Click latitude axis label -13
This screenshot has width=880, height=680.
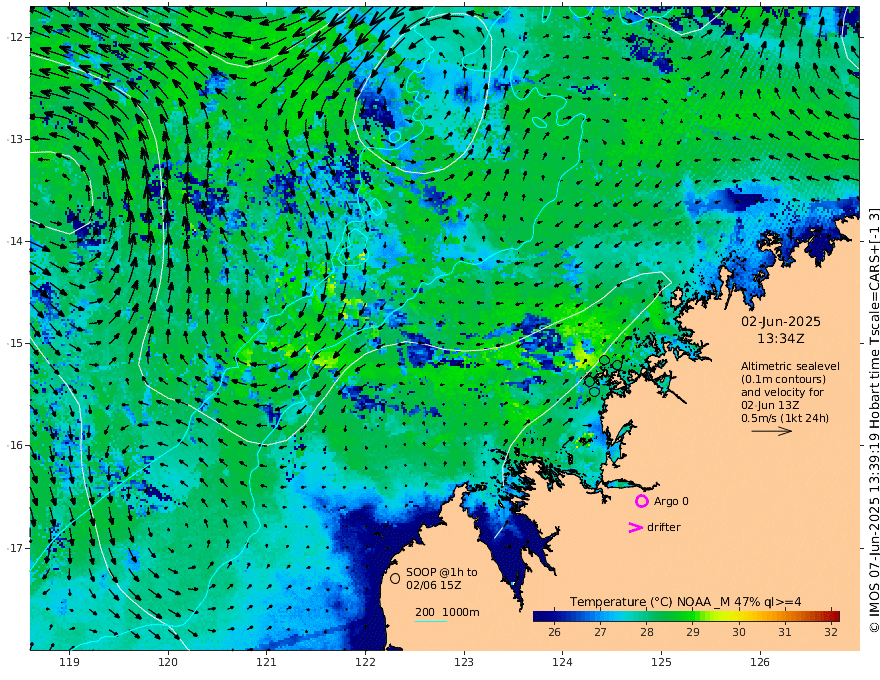coord(14,139)
